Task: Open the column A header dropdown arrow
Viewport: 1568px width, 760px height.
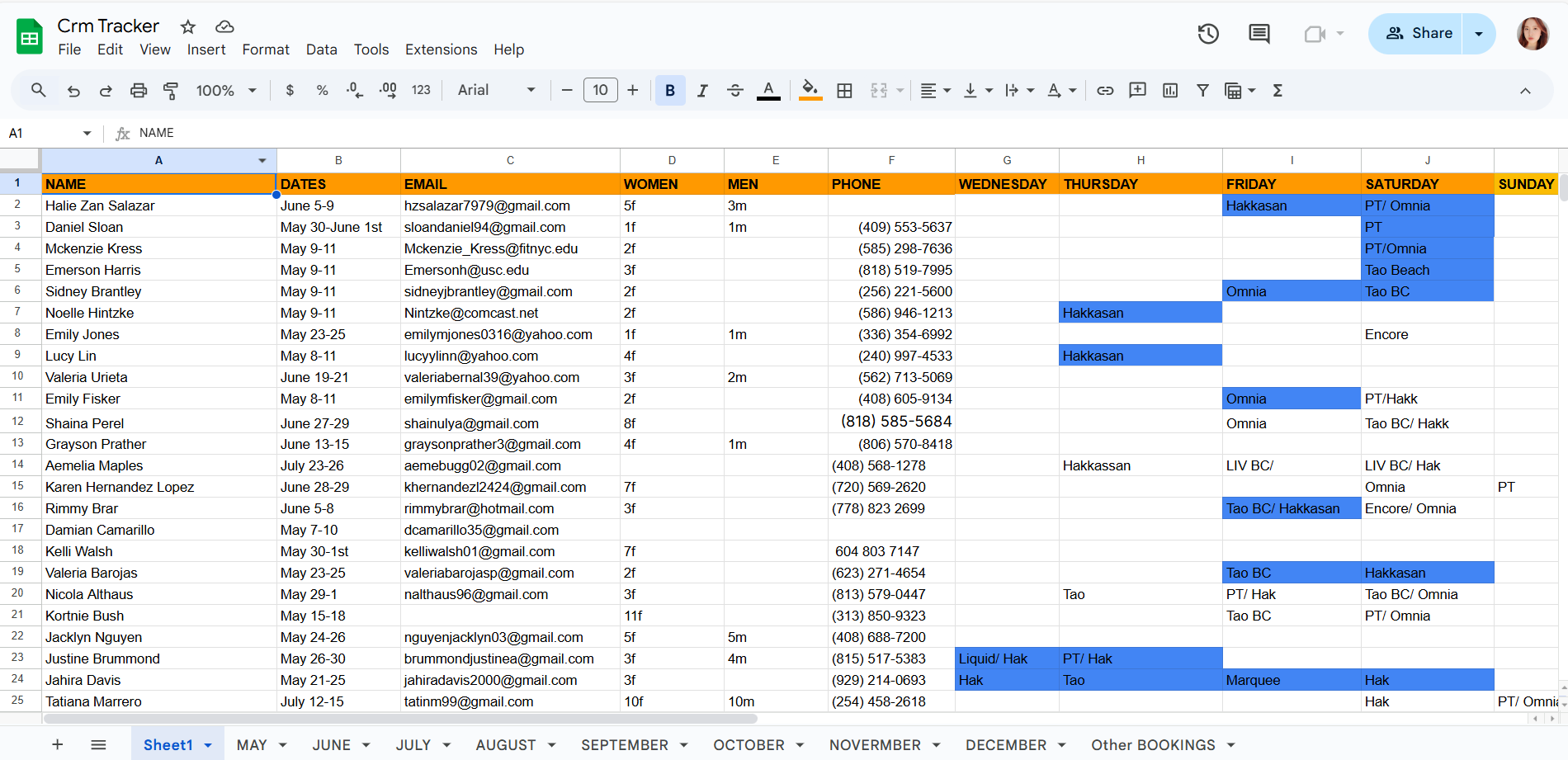Action: click(262, 161)
